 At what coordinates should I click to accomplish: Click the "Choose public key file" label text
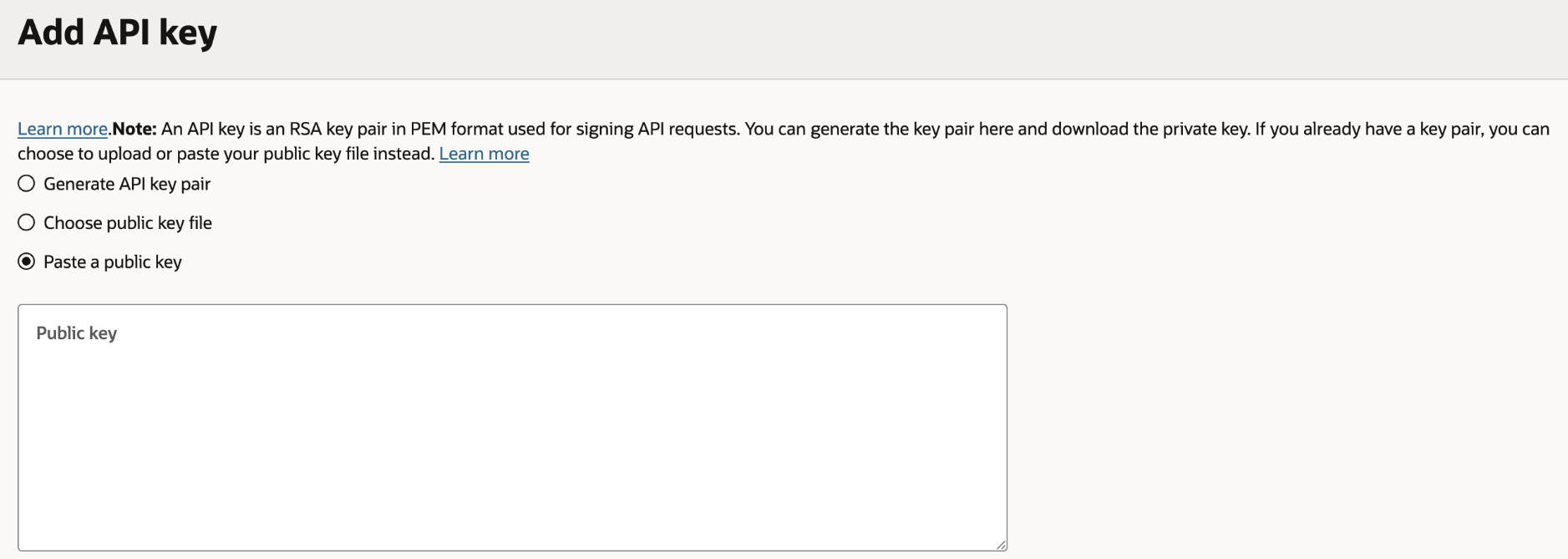pyautogui.click(x=128, y=222)
